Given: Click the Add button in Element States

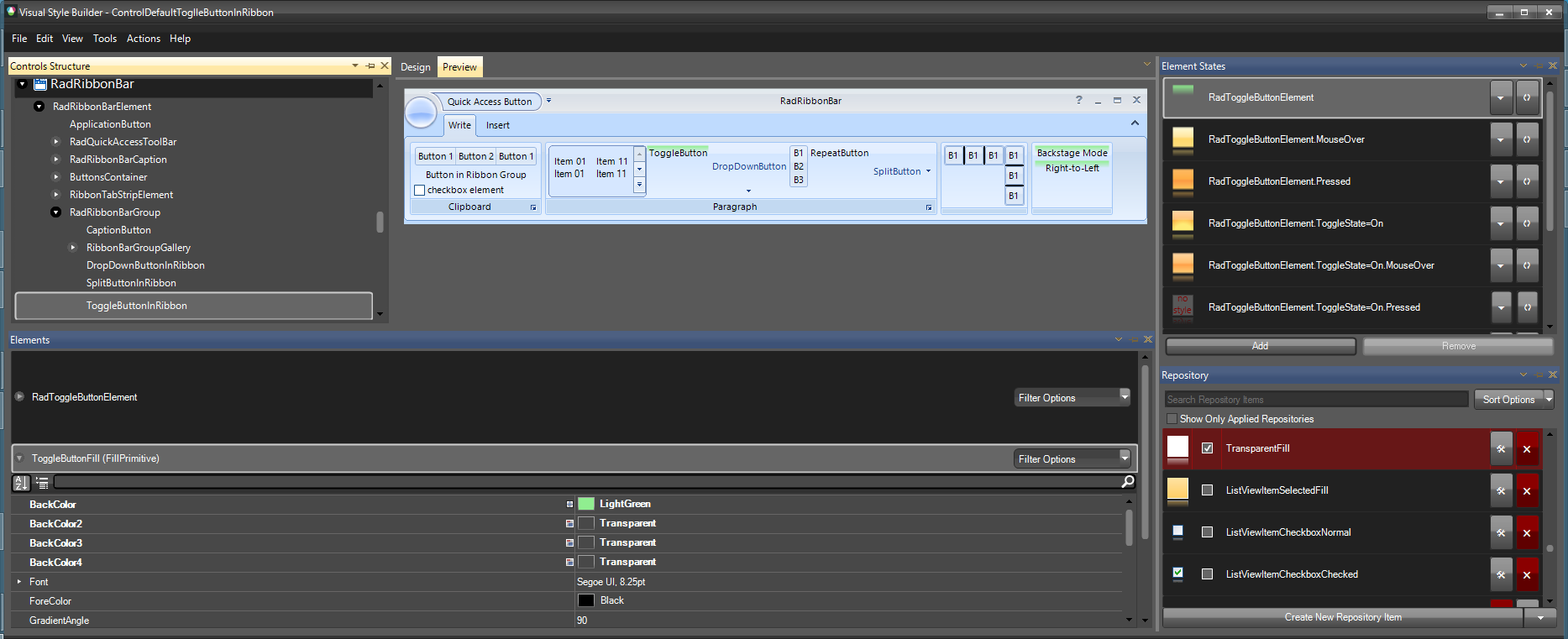Looking at the screenshot, I should click(x=1261, y=346).
